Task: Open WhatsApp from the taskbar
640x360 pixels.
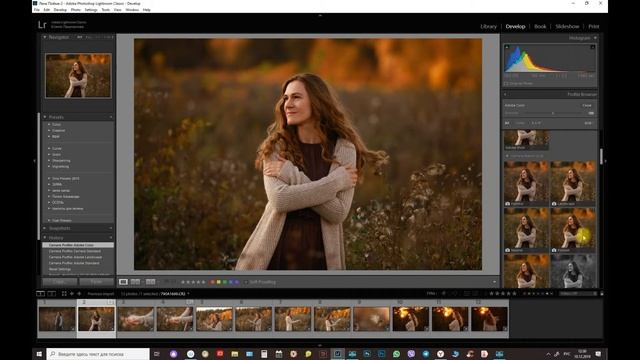Action: (396, 354)
